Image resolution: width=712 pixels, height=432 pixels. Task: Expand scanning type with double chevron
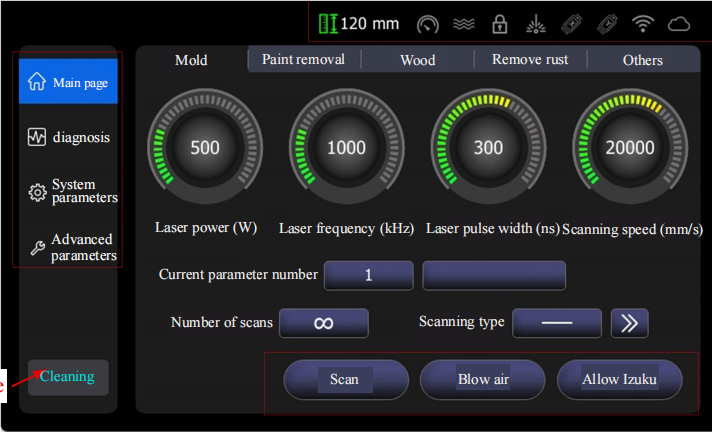(630, 323)
